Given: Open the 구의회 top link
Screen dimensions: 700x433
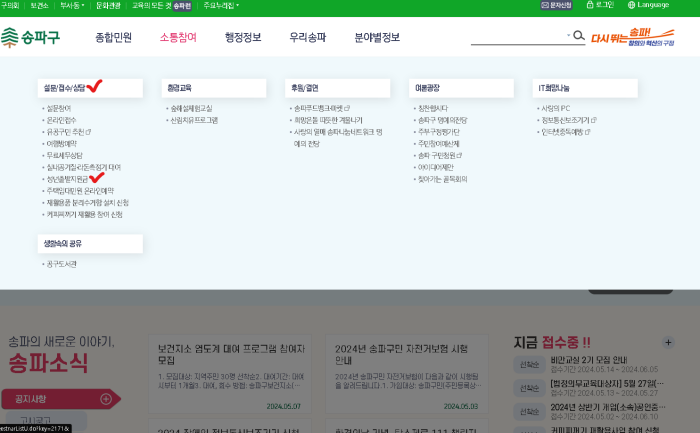Looking at the screenshot, I should [9, 5].
